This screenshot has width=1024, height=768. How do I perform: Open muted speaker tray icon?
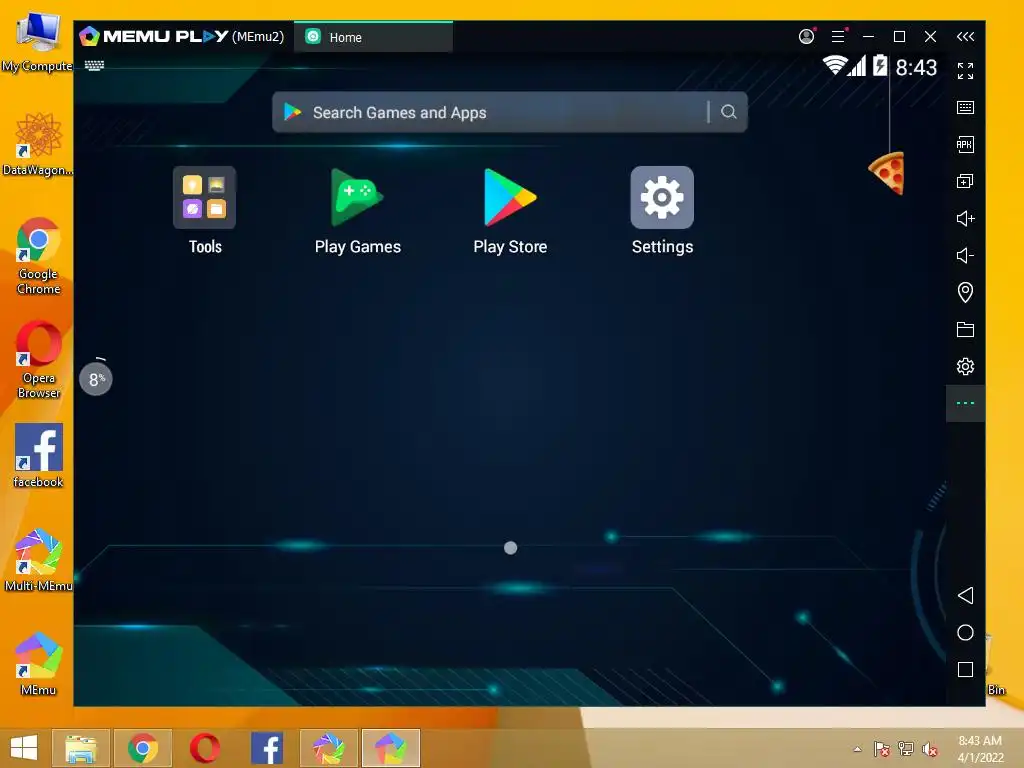pyautogui.click(x=930, y=749)
